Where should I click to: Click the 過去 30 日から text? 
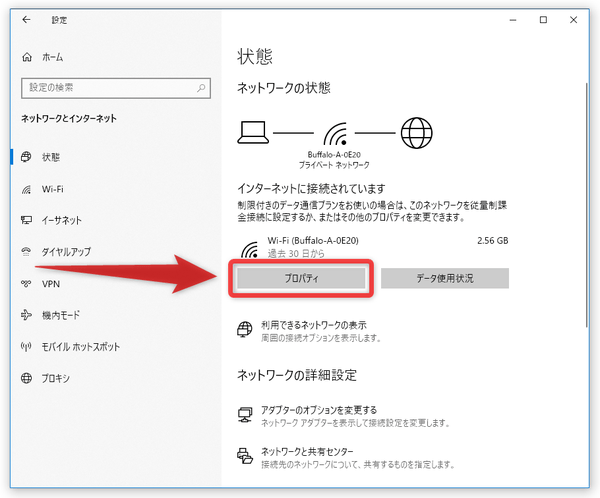coord(296,253)
